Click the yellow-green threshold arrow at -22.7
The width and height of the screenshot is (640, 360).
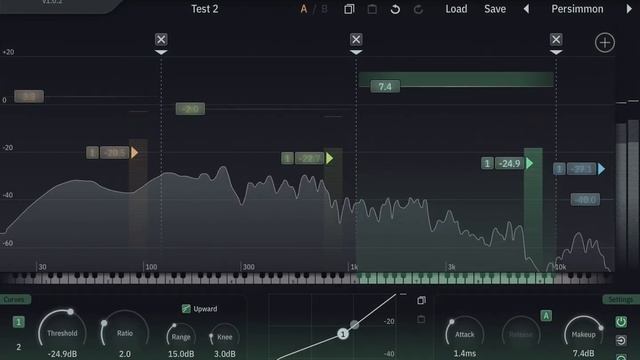click(x=329, y=158)
